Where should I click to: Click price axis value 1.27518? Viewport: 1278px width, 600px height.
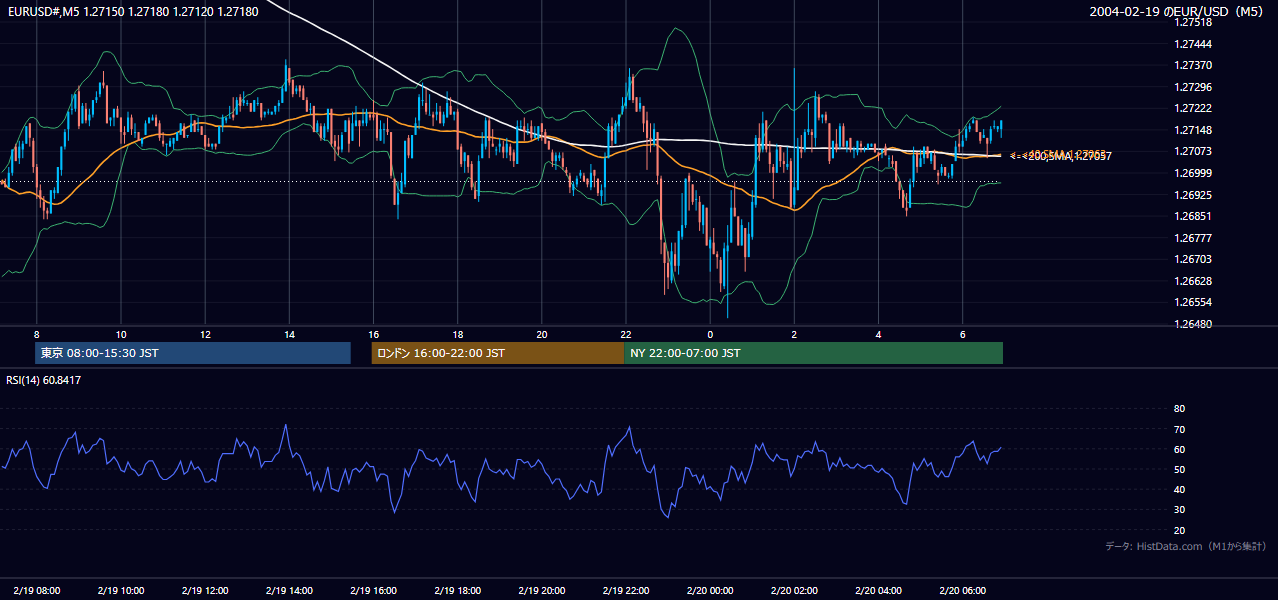pos(1194,22)
